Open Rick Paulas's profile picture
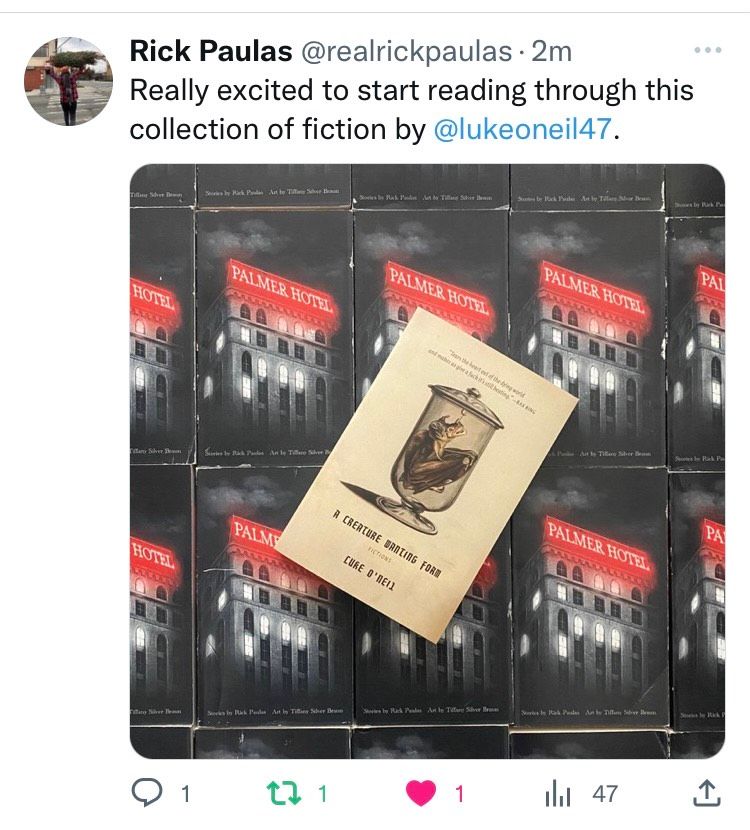The image size is (750, 830). click(x=68, y=81)
